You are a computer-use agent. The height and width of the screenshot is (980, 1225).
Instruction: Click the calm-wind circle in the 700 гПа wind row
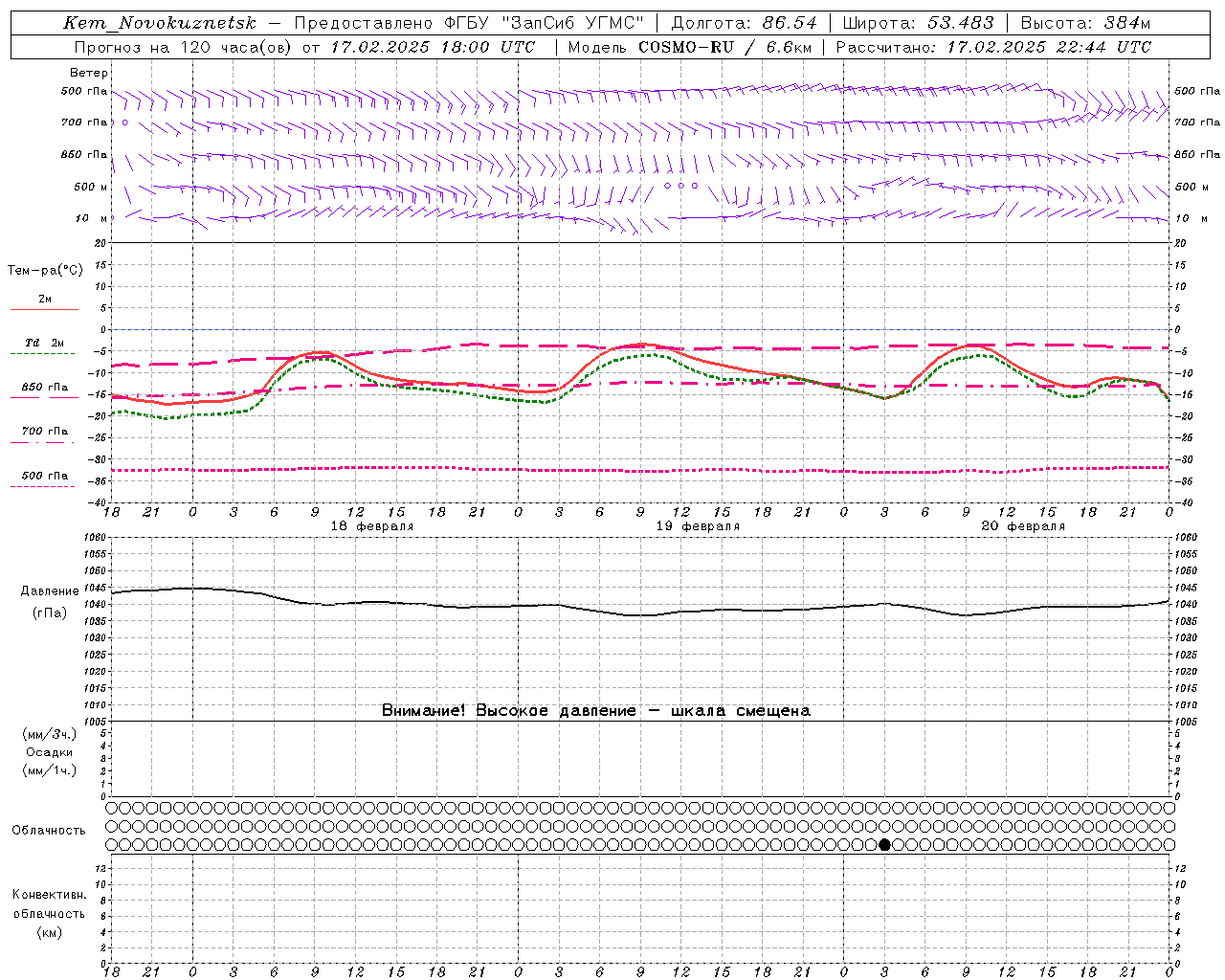tap(124, 122)
